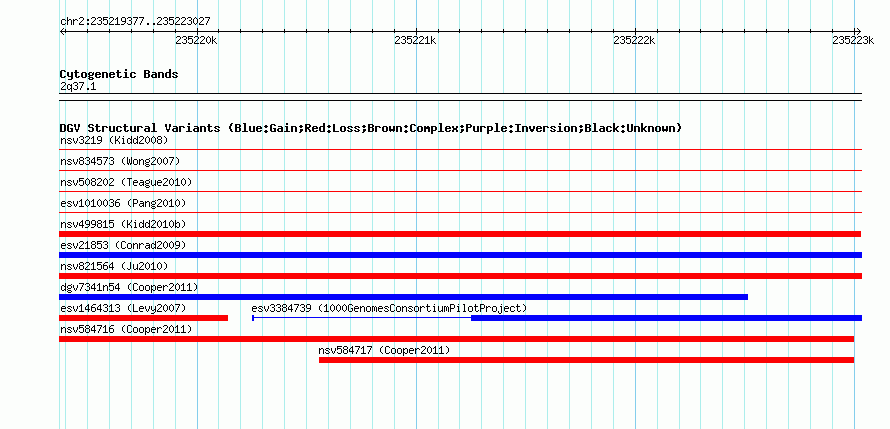Open the nsv508202 (Teague2010) variant label
Image resolution: width=890 pixels, height=429 pixels.
coord(126,182)
